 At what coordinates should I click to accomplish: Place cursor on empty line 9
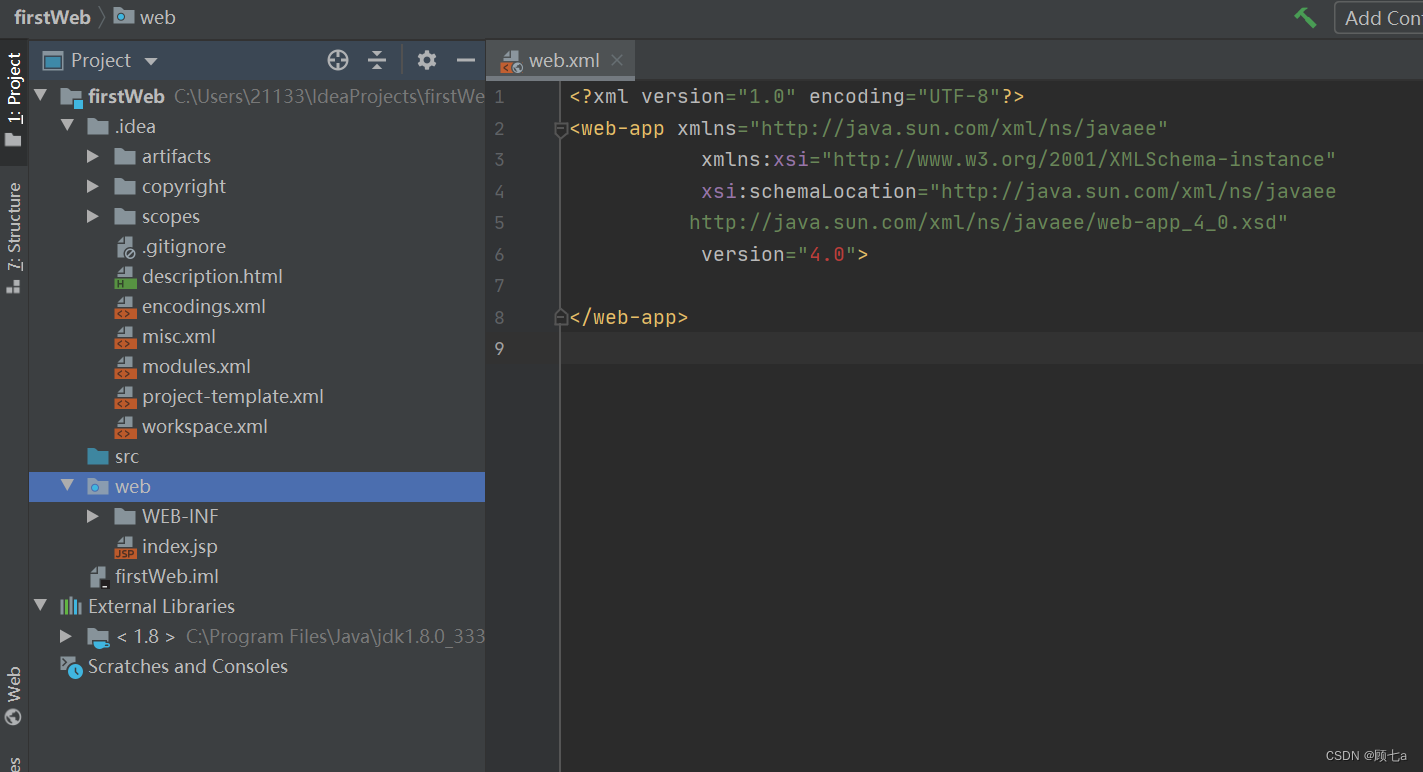click(991, 348)
